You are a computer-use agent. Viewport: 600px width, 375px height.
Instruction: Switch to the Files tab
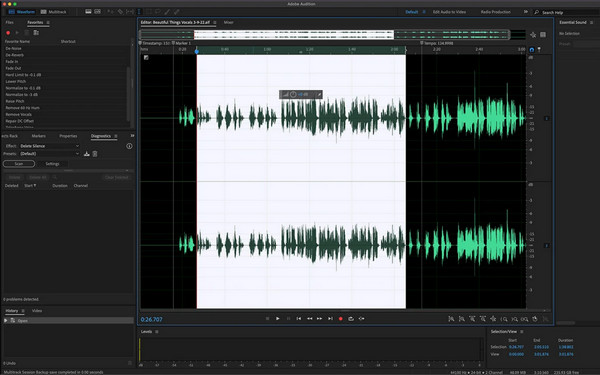(9, 23)
